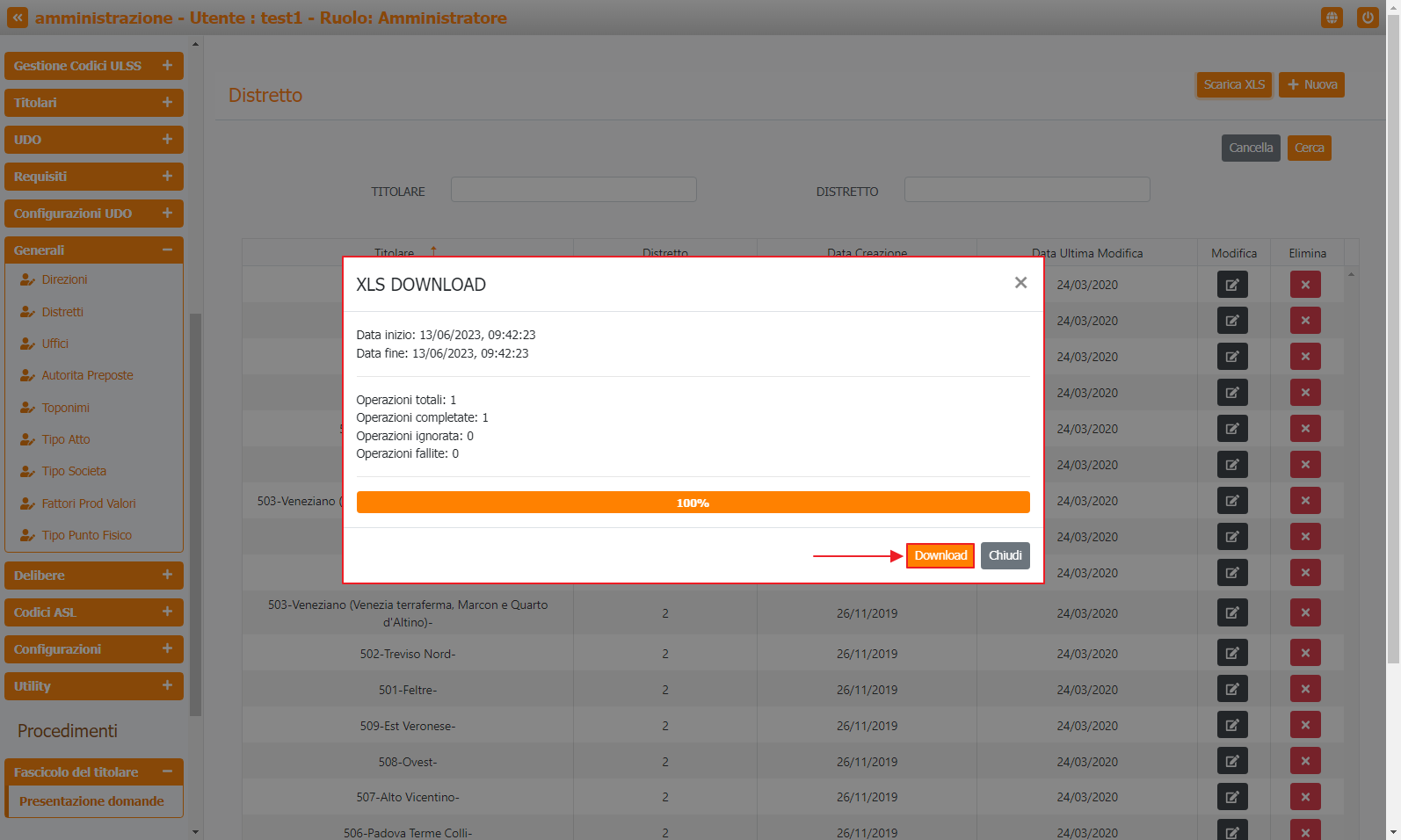Click the Download button in the dialog

point(940,555)
